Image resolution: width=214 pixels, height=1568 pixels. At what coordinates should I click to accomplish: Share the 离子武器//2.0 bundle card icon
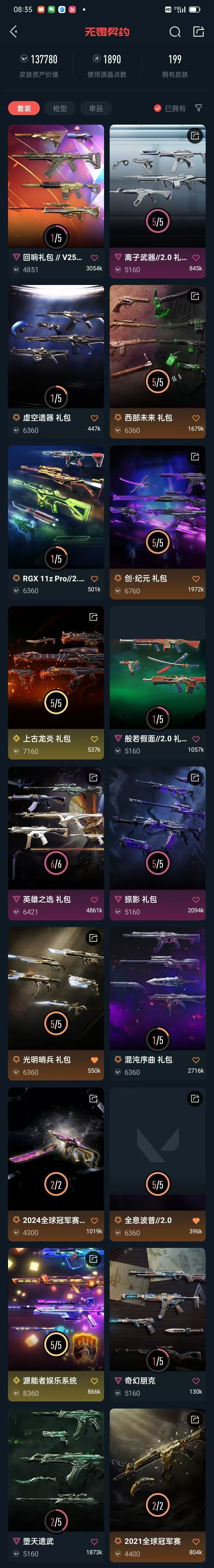pos(195,136)
